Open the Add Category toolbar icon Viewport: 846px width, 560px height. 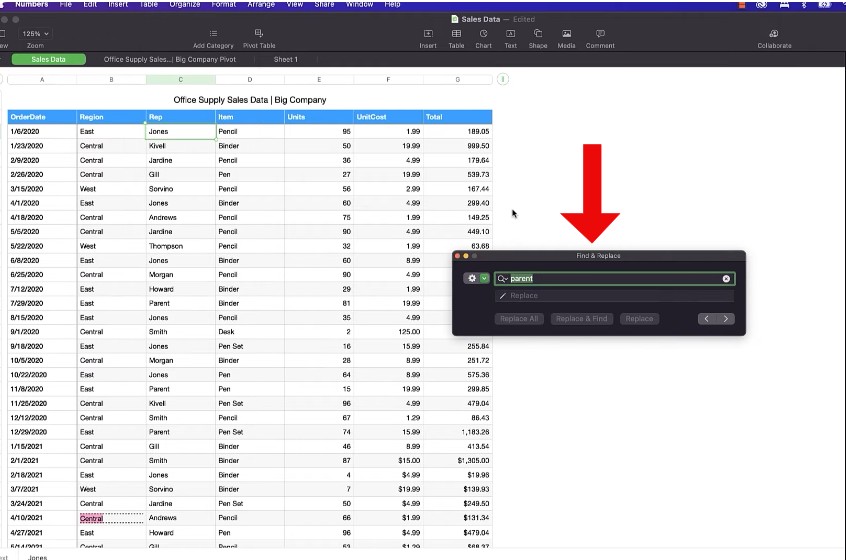tap(213, 33)
